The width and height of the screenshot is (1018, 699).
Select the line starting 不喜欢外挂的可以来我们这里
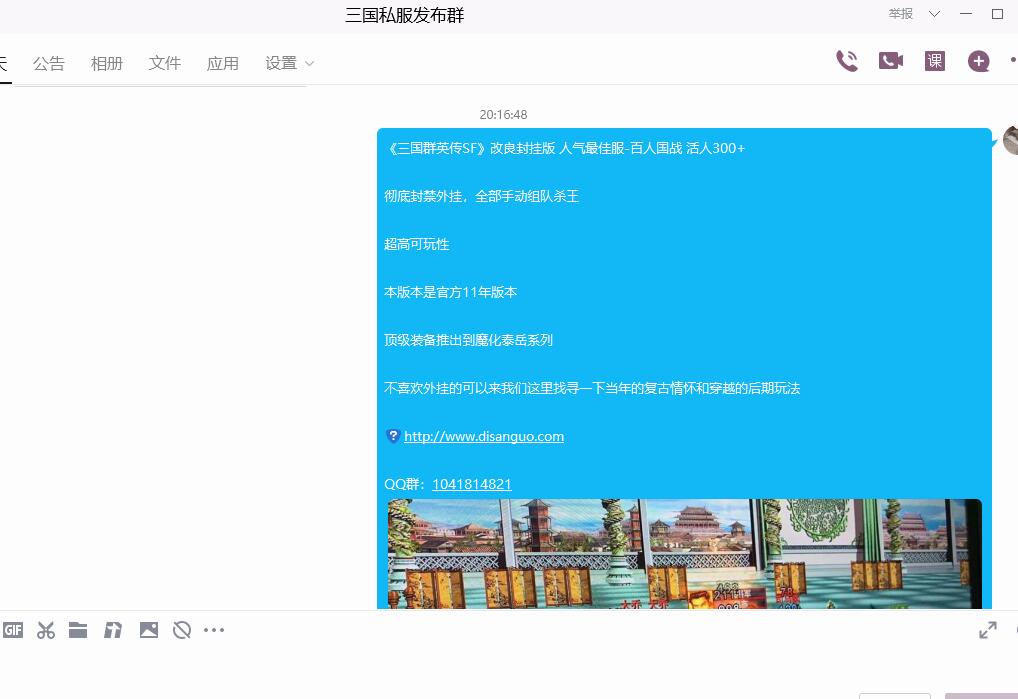tap(591, 388)
